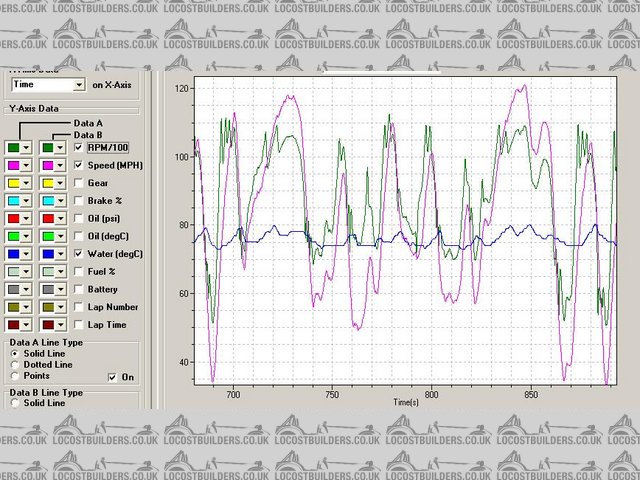Disable the Water (degC) checkbox
This screenshot has height=480, width=640.
[79, 254]
